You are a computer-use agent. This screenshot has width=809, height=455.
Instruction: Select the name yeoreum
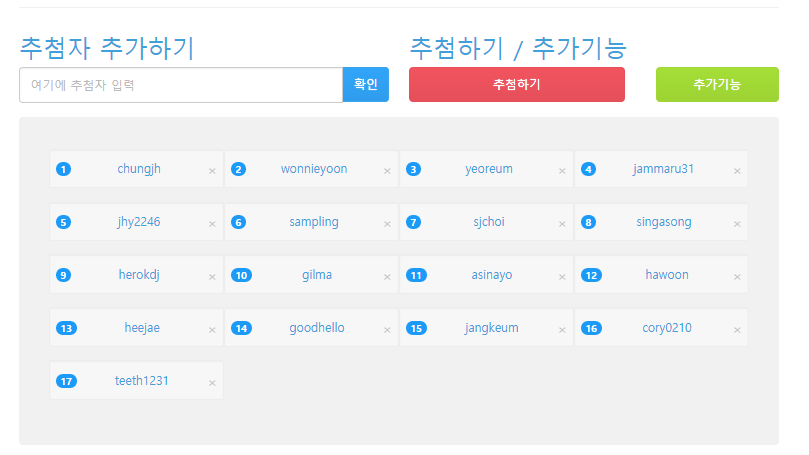(x=489, y=169)
